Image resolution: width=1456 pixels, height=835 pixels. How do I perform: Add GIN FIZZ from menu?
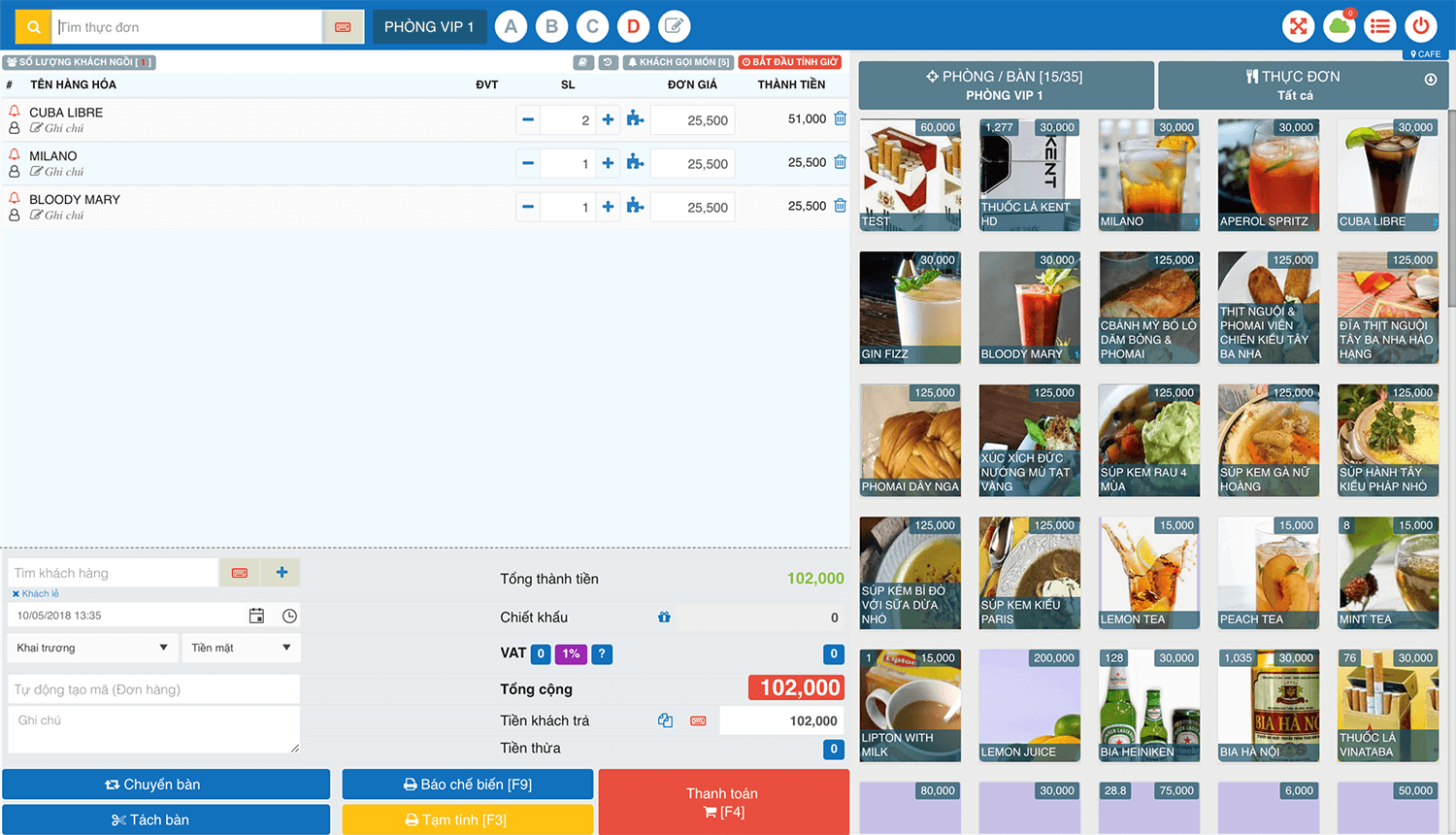(910, 308)
